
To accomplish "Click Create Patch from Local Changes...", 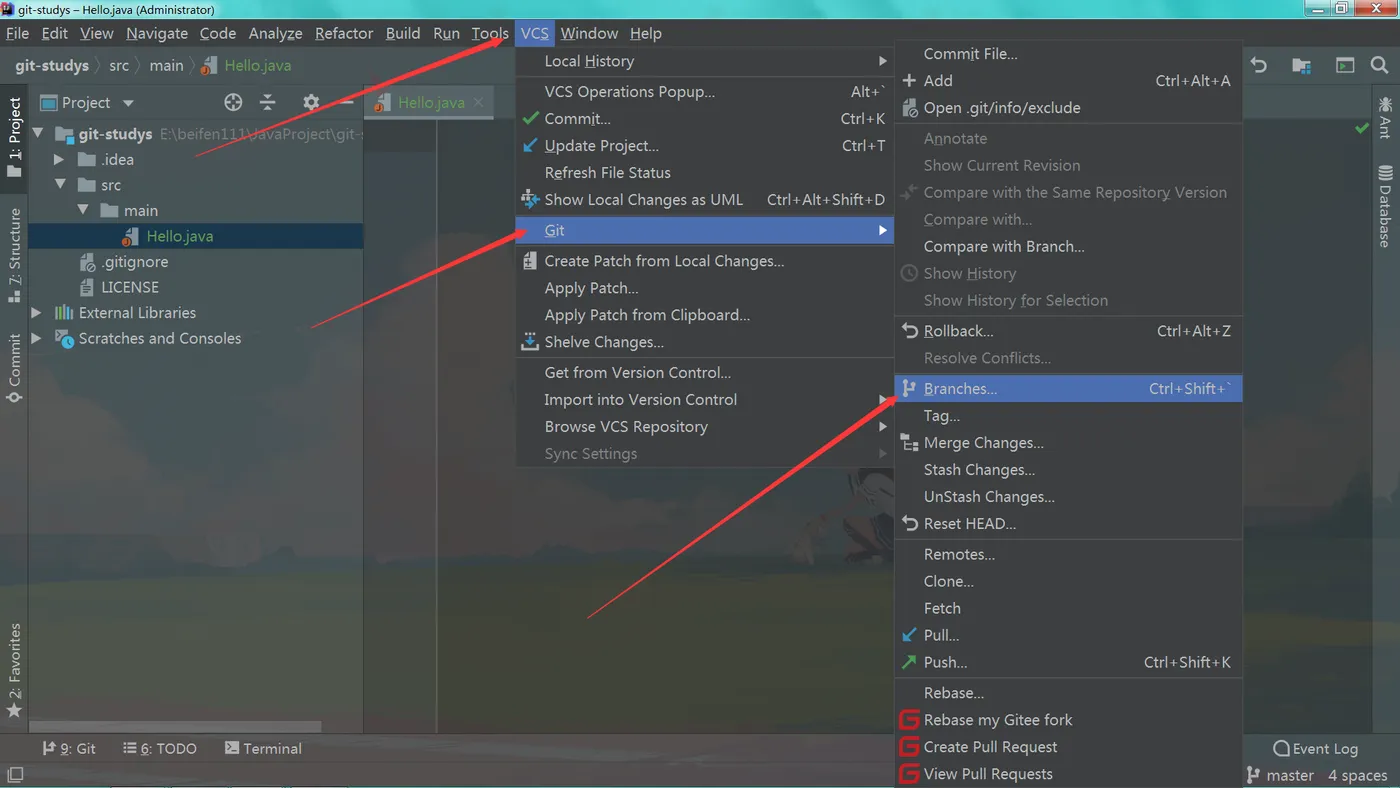I will (x=704, y=261).
